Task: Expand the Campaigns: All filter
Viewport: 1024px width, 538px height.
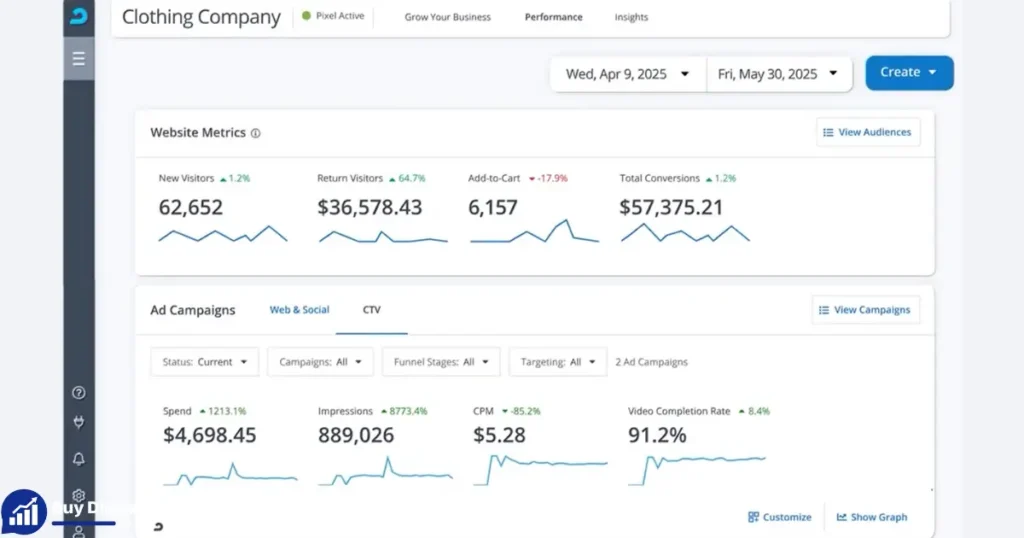Action: tap(320, 362)
